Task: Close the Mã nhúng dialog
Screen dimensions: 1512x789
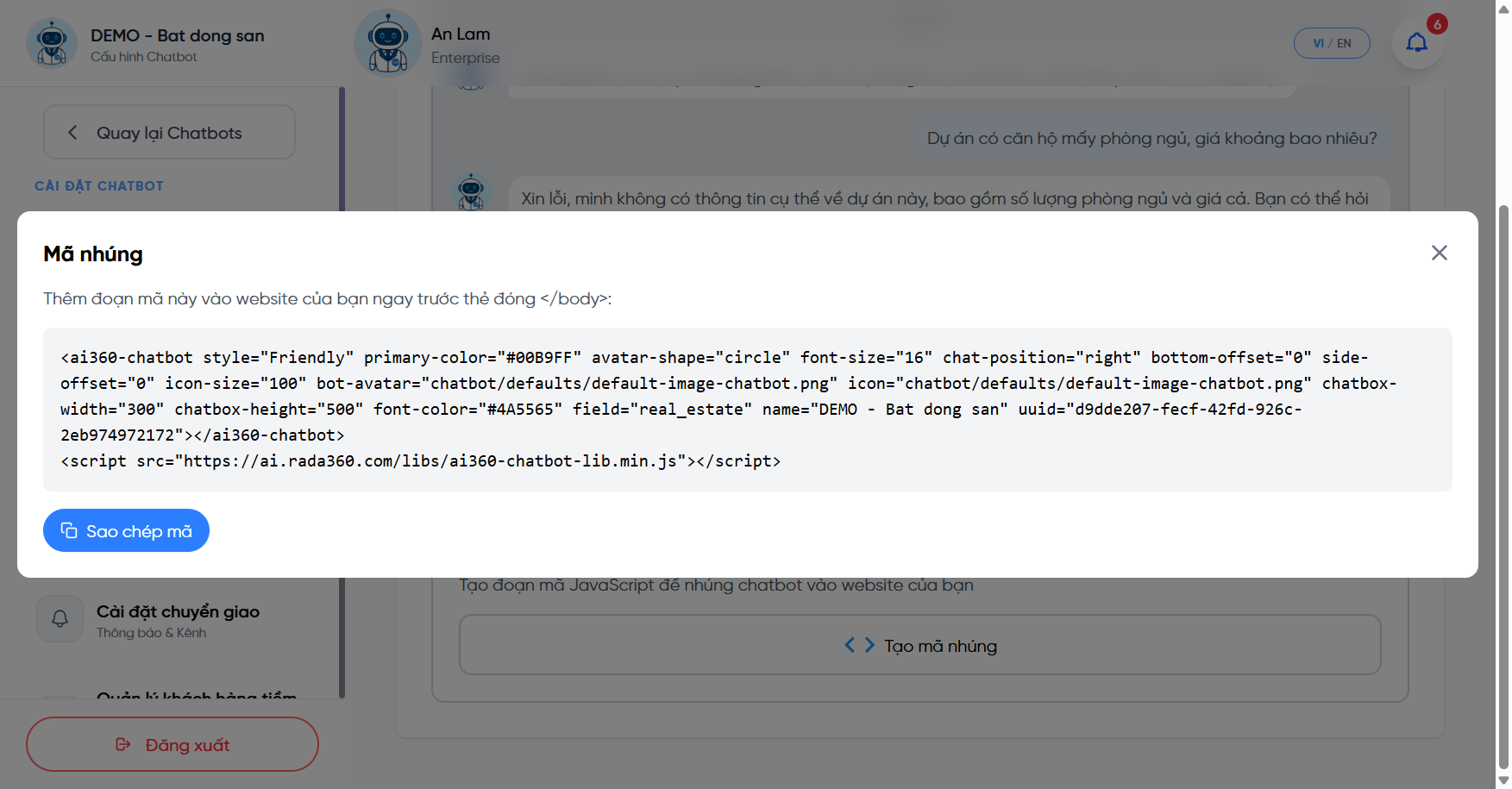Action: 1439,253
